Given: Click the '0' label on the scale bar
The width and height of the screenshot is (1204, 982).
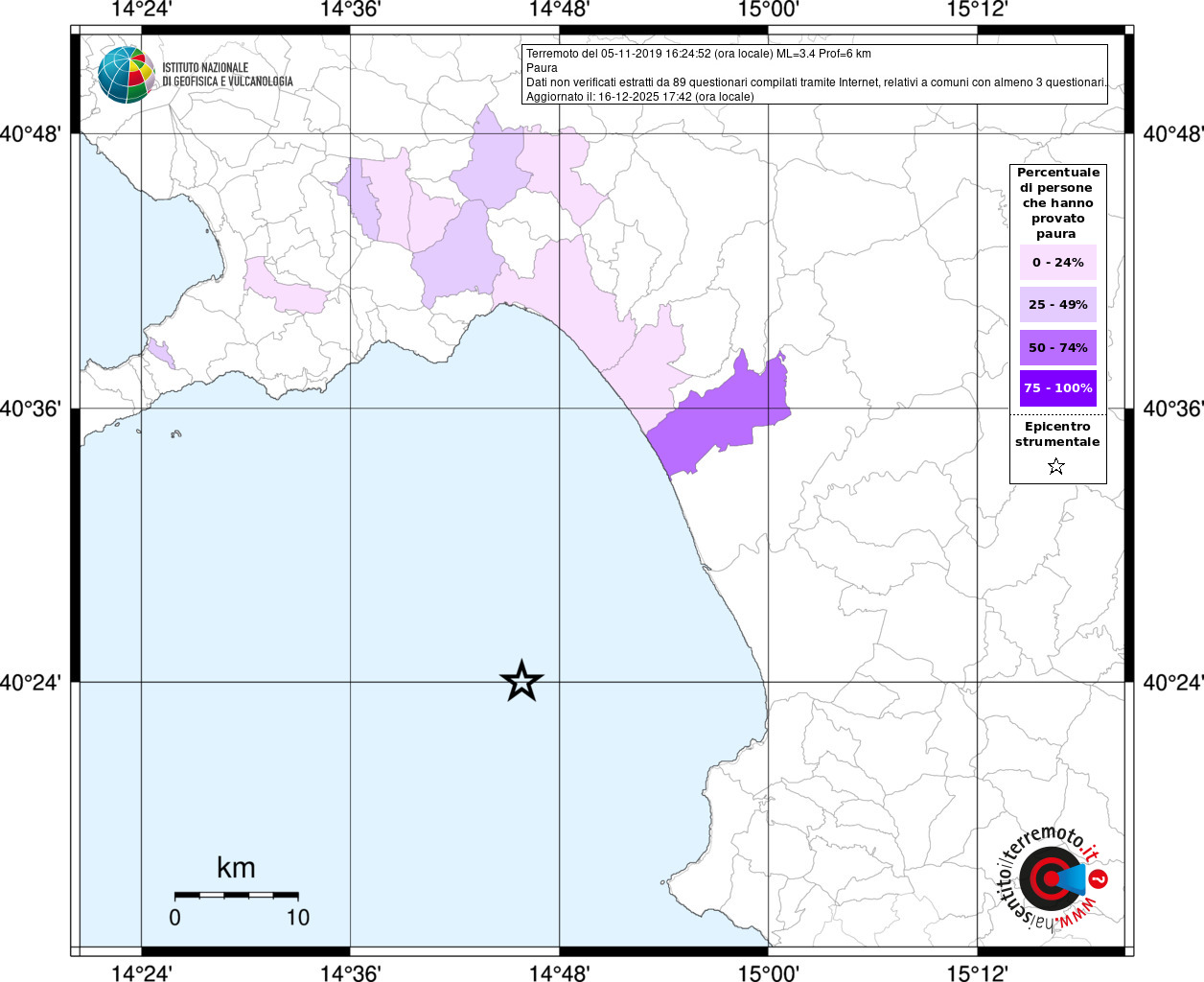Looking at the screenshot, I should pos(174,917).
